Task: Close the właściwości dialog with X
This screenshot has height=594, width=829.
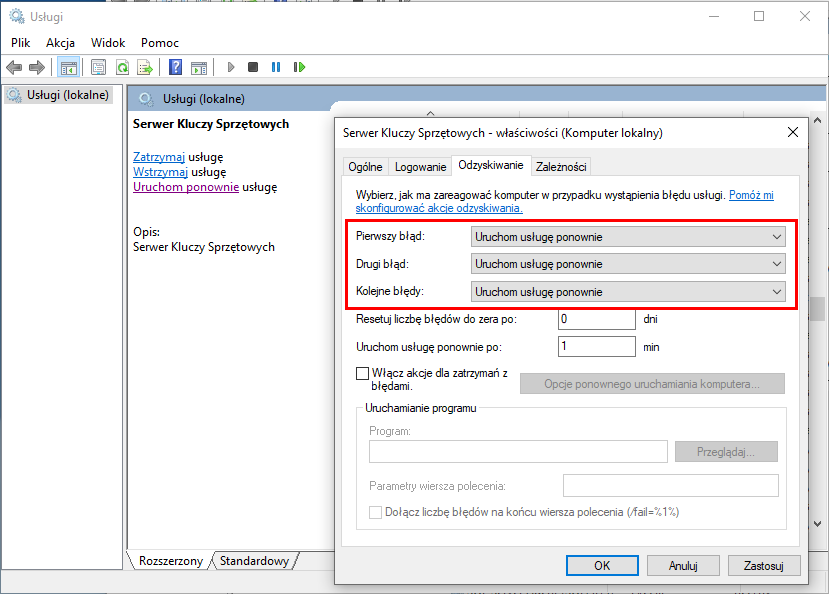Action: (x=793, y=132)
